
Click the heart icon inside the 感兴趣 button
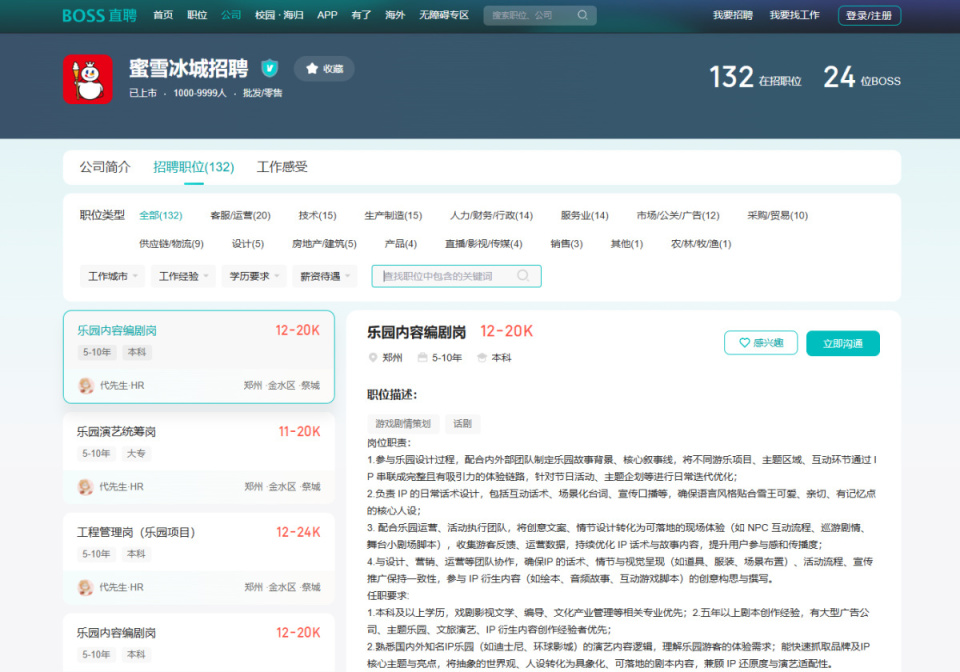pos(744,341)
